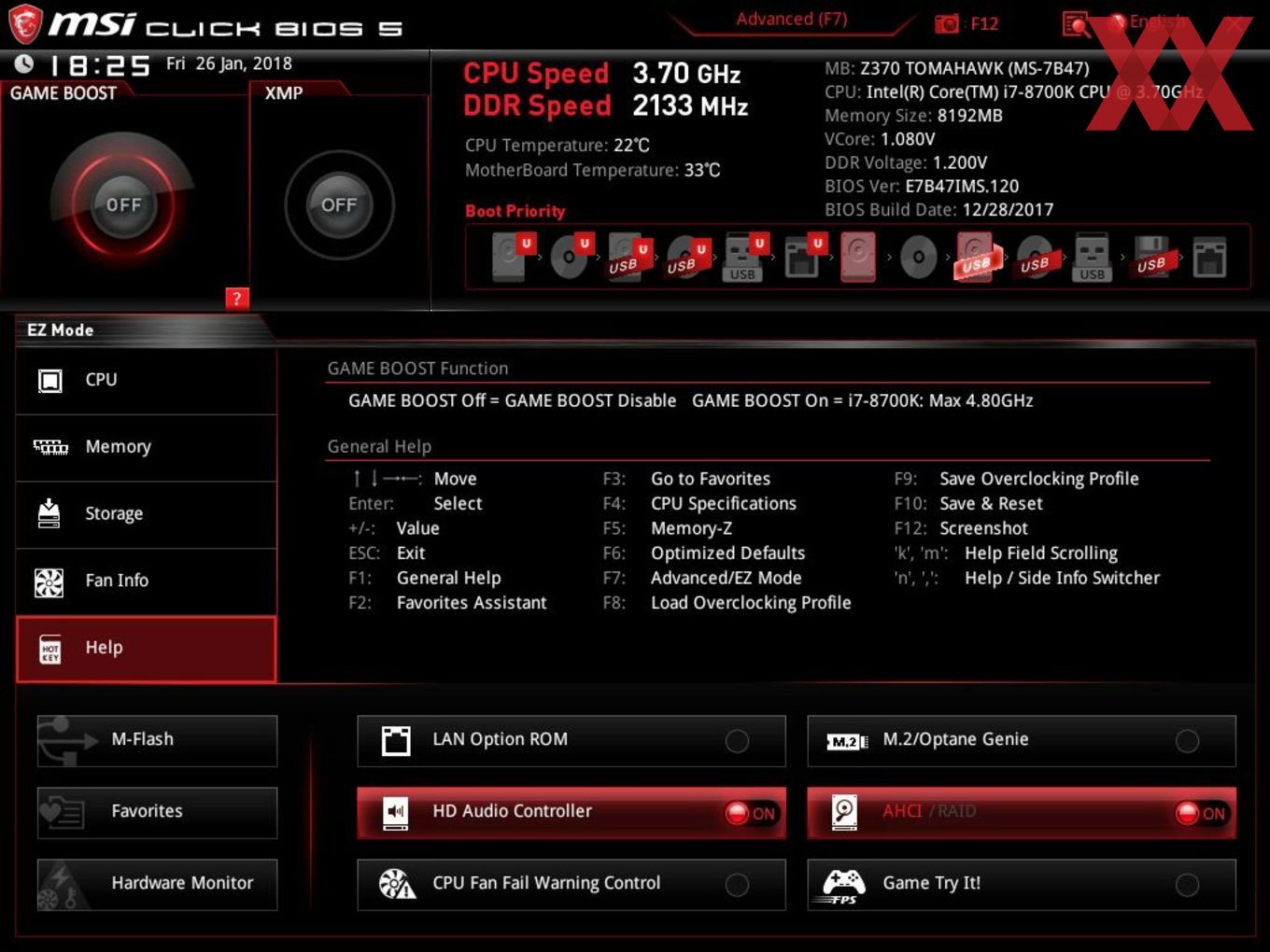Screen dimensions: 1270x952
Task: Click the date Fri 26 Jan, 2018
Action: [229, 63]
